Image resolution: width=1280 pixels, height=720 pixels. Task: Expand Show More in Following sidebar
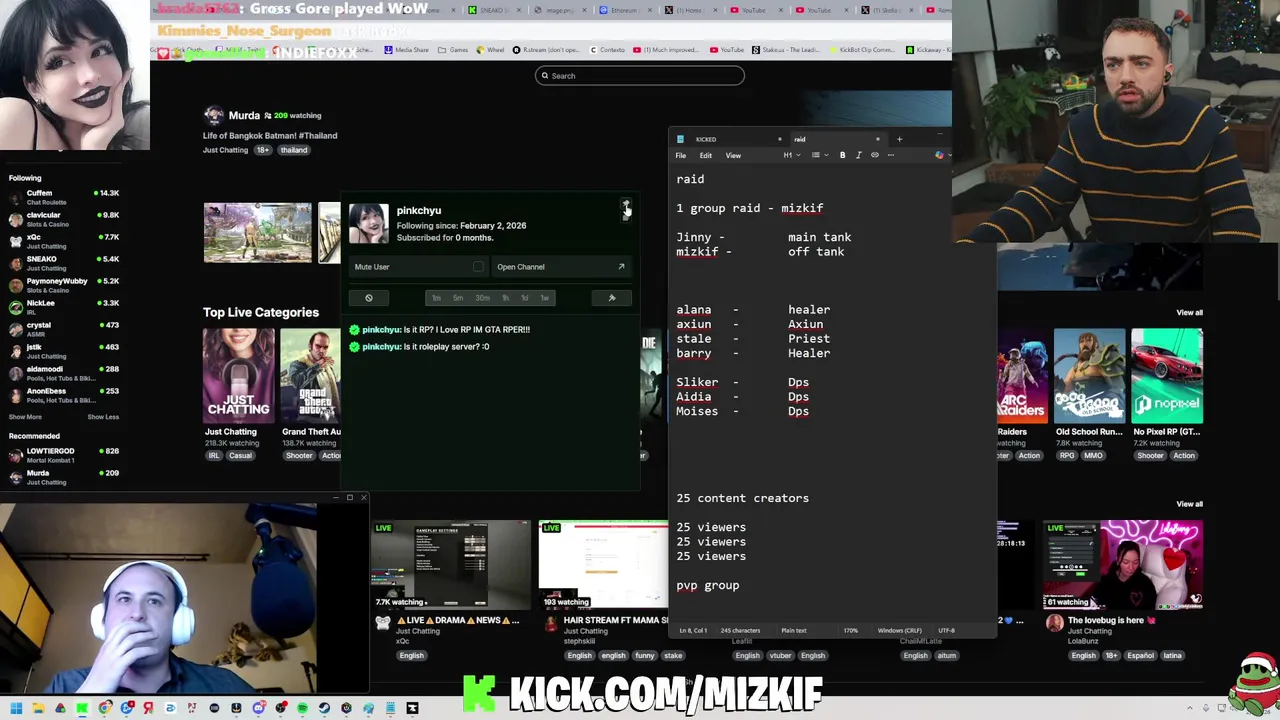click(26, 417)
